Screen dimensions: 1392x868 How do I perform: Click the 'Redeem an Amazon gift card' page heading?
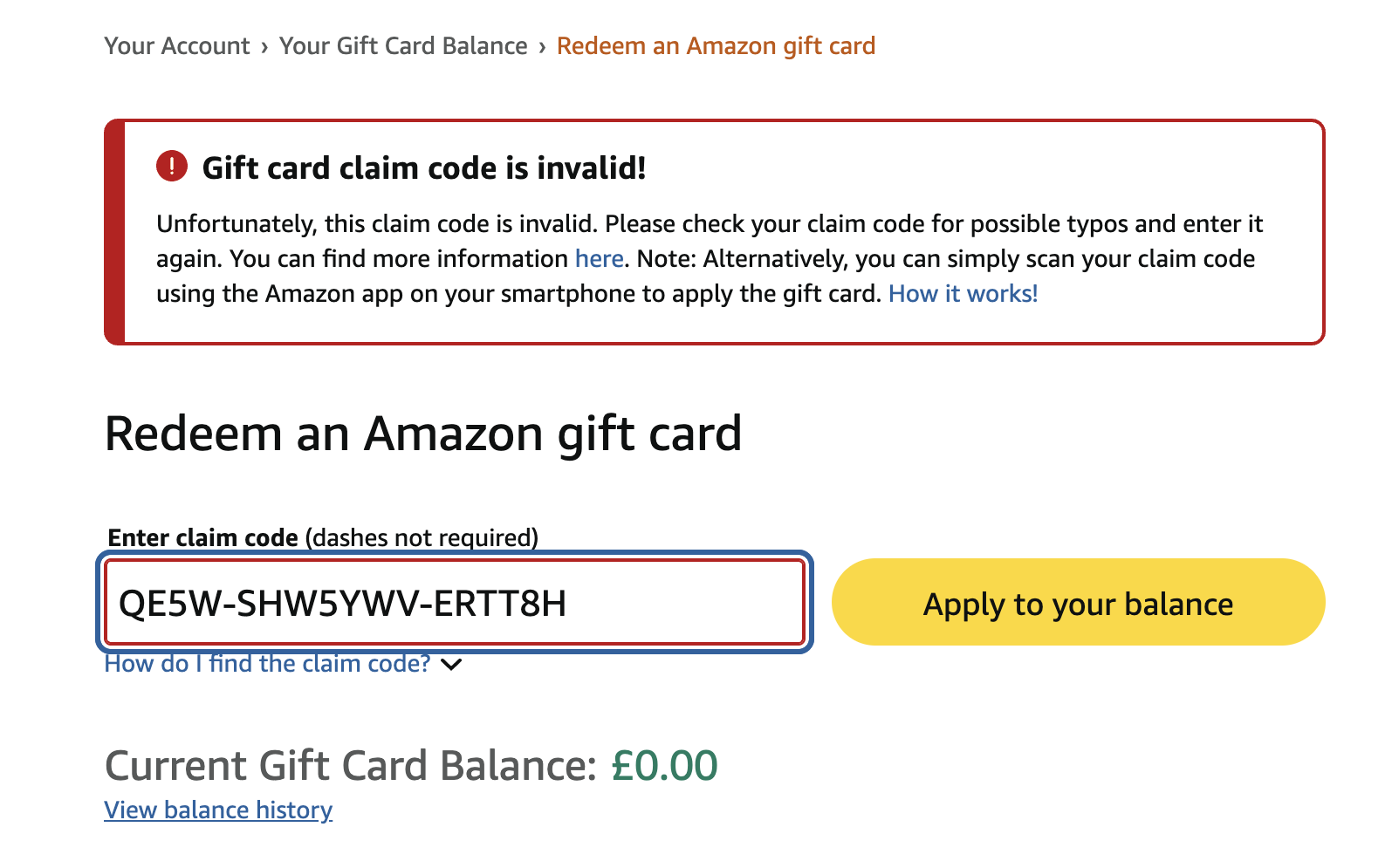point(423,434)
